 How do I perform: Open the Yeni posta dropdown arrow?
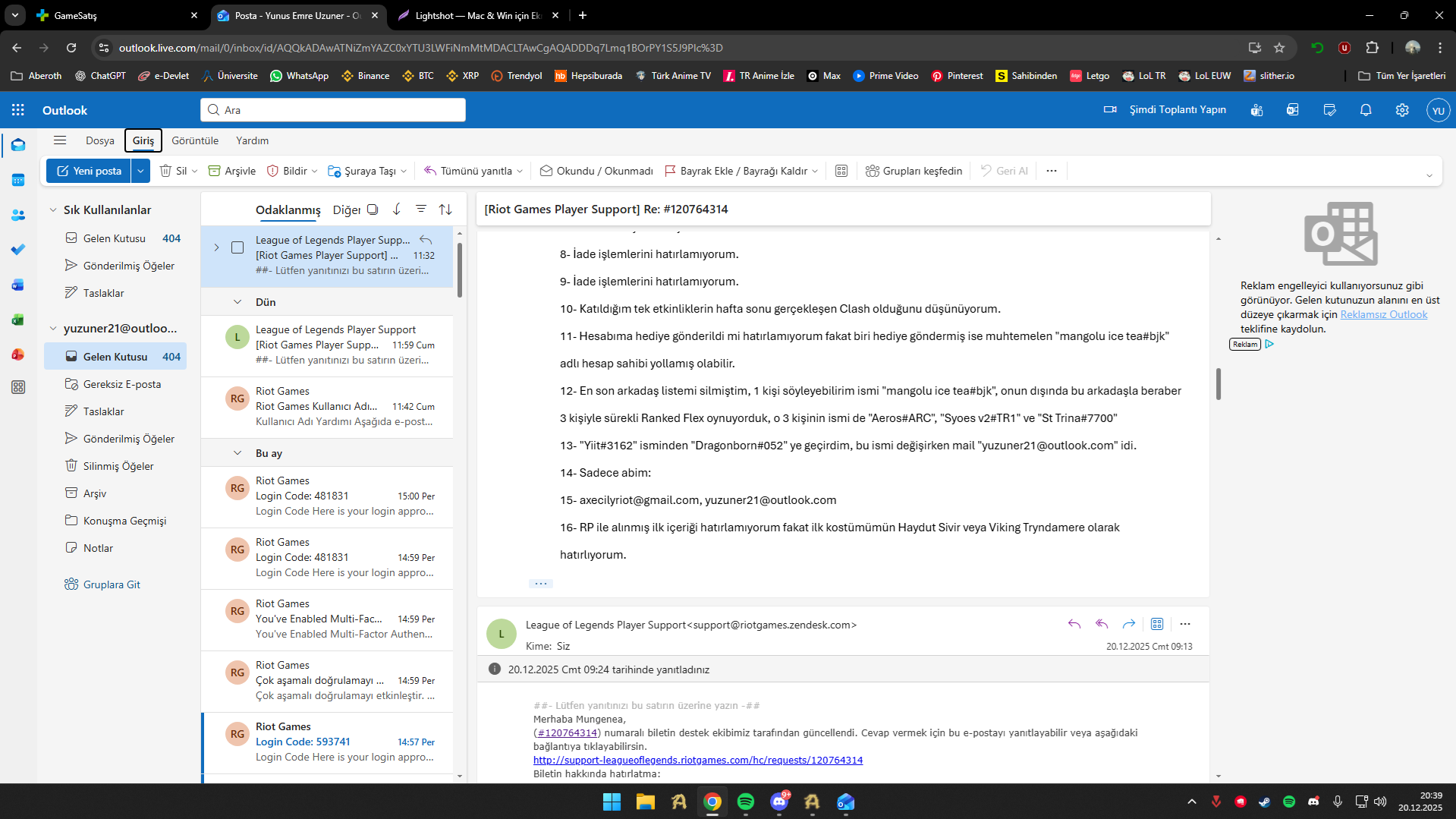pyautogui.click(x=140, y=171)
